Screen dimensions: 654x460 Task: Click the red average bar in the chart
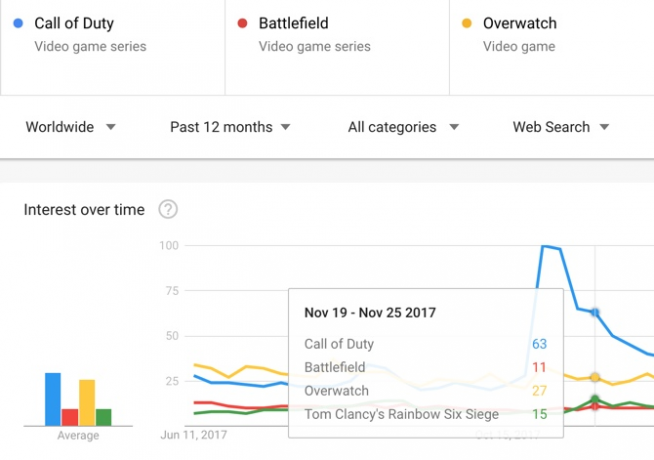pos(70,417)
